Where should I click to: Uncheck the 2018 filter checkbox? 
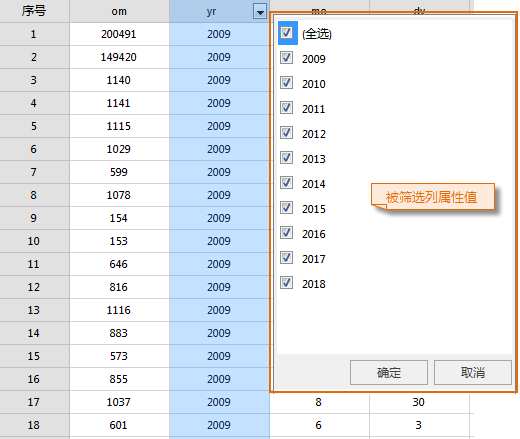[x=287, y=283]
